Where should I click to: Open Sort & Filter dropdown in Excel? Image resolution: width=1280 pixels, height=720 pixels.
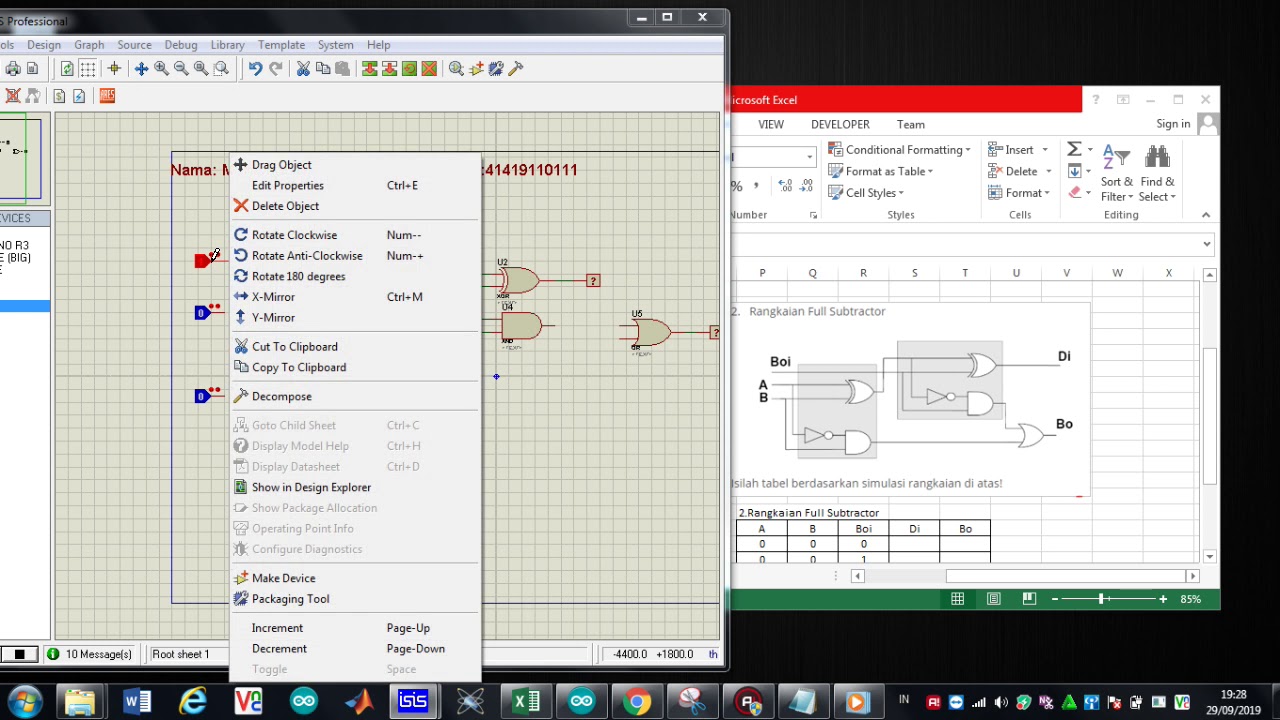(x=1116, y=174)
